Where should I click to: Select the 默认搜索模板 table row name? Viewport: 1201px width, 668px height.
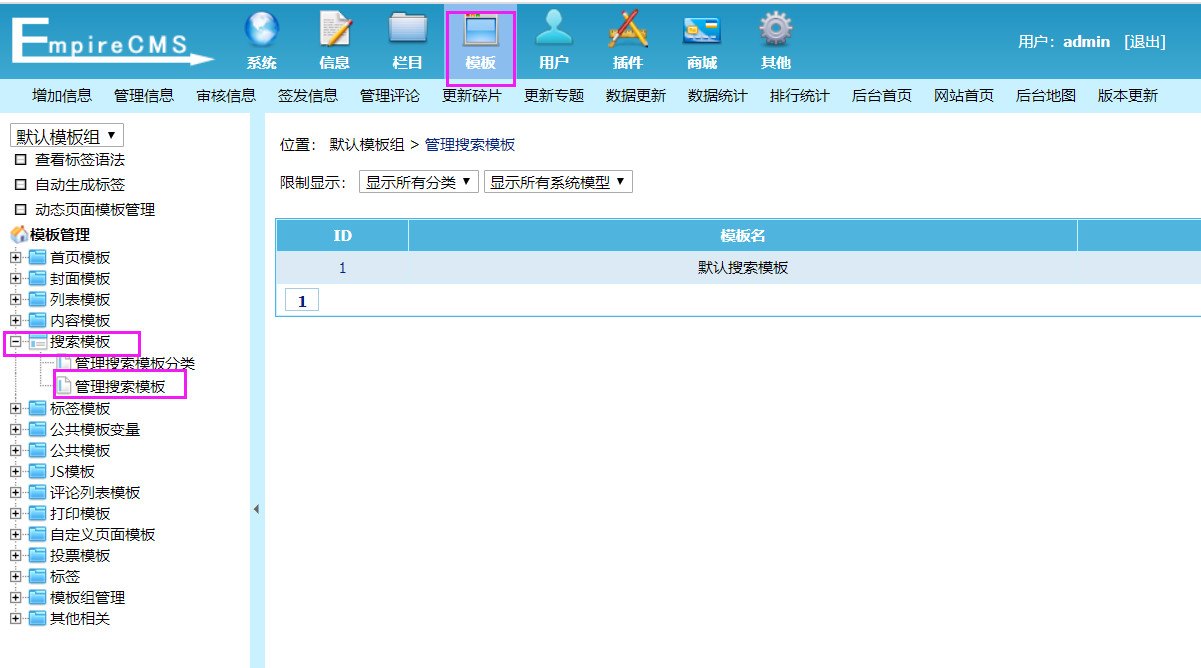coord(743,268)
